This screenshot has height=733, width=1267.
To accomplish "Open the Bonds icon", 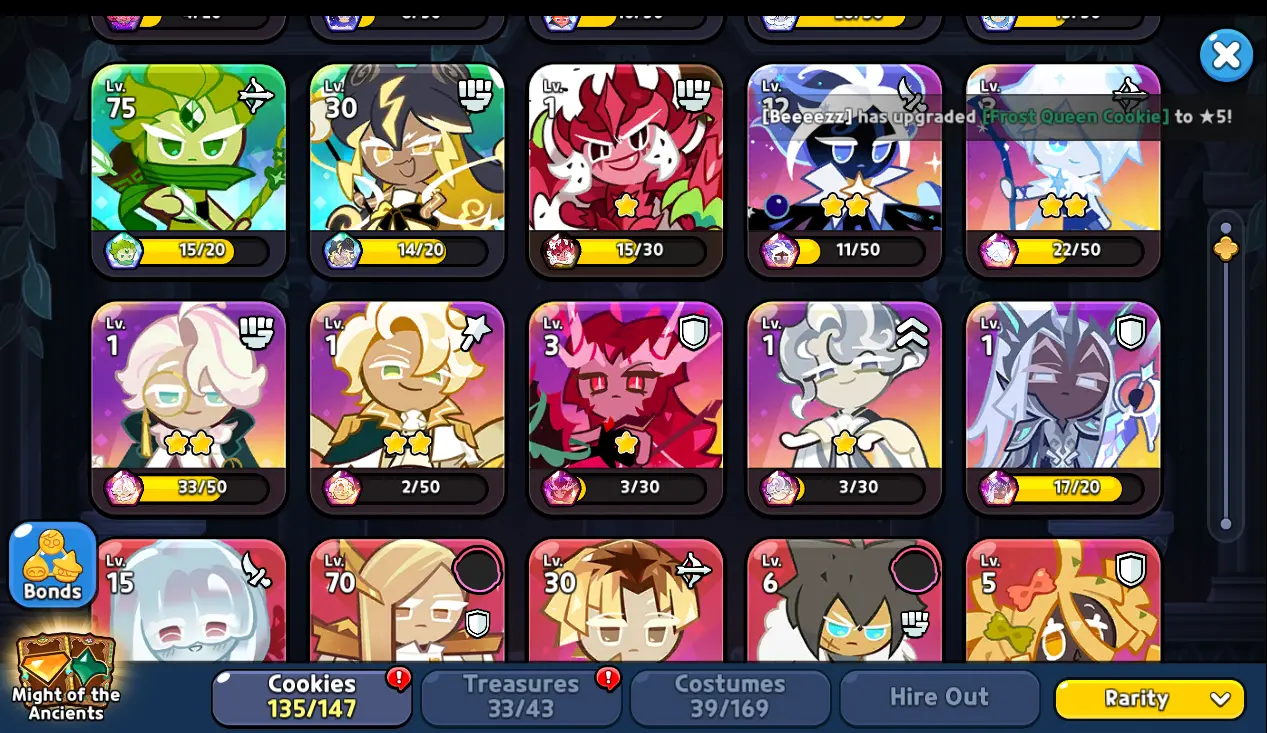I will pos(52,565).
